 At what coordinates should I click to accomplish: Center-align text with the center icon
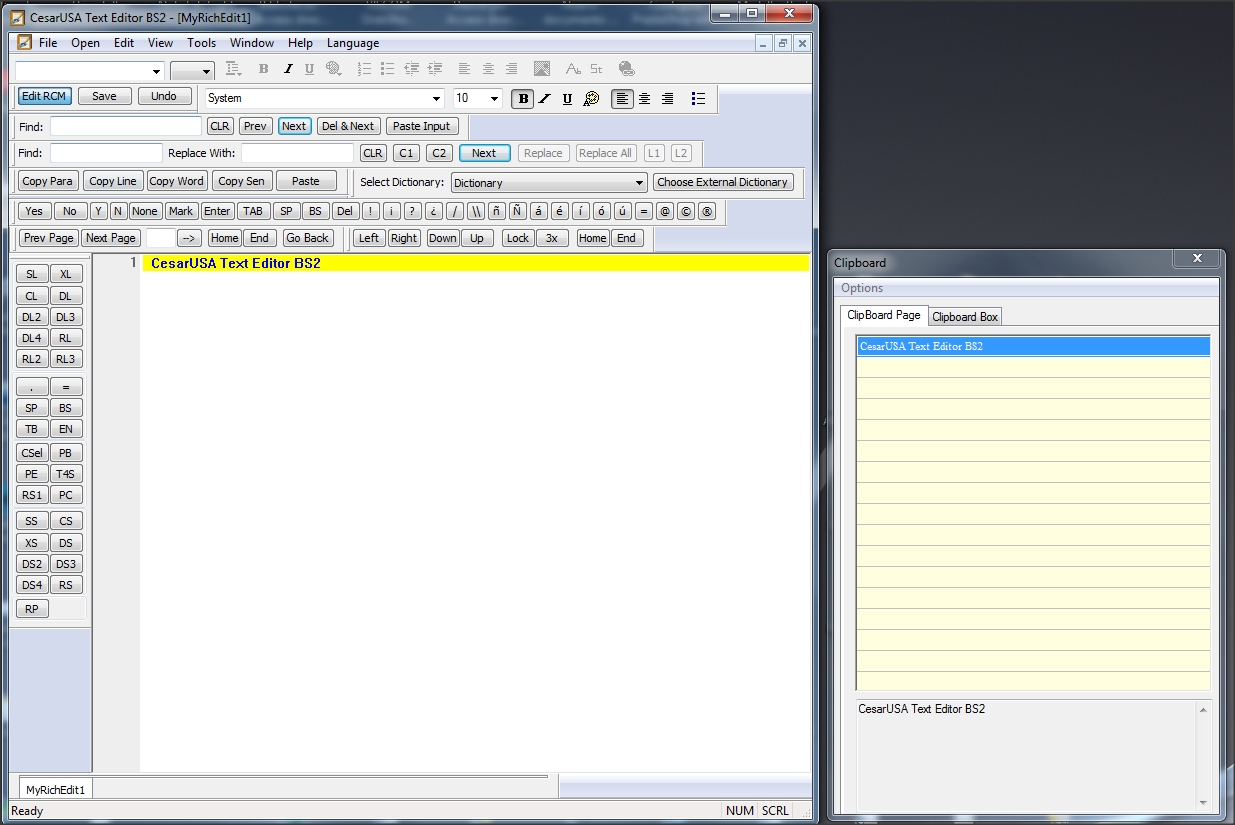coord(645,98)
